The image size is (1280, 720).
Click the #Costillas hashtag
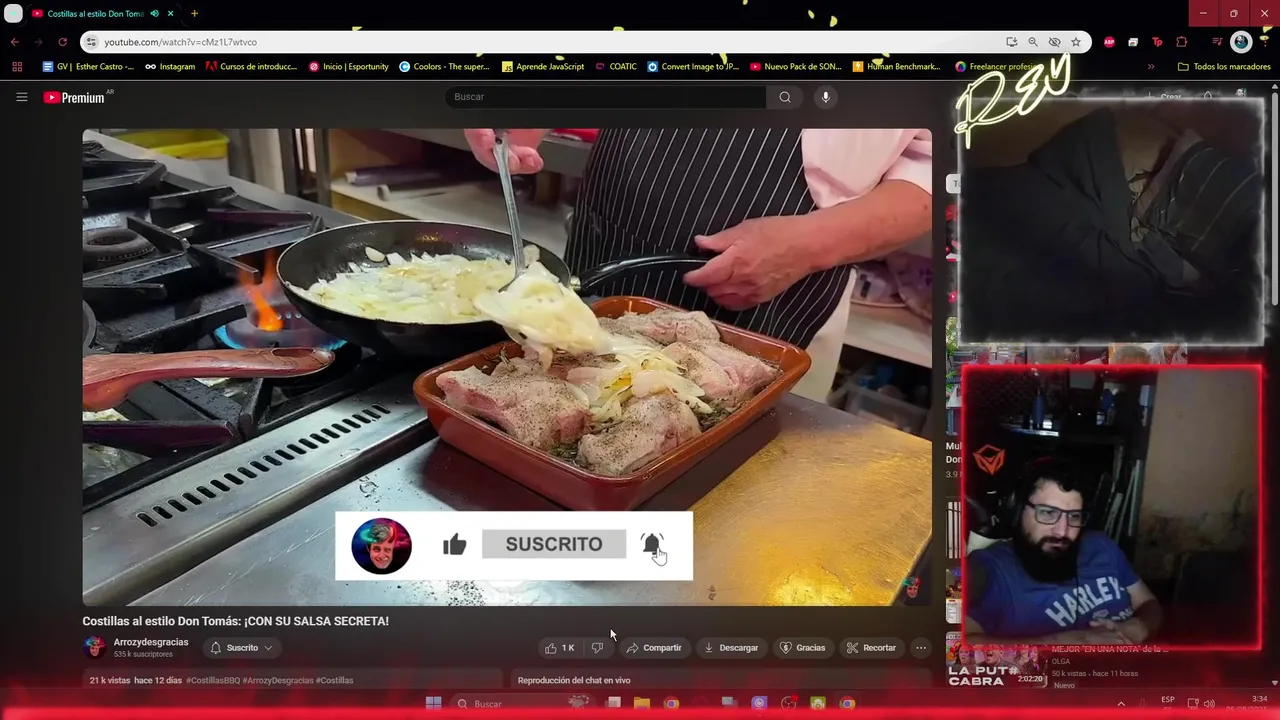[335, 680]
